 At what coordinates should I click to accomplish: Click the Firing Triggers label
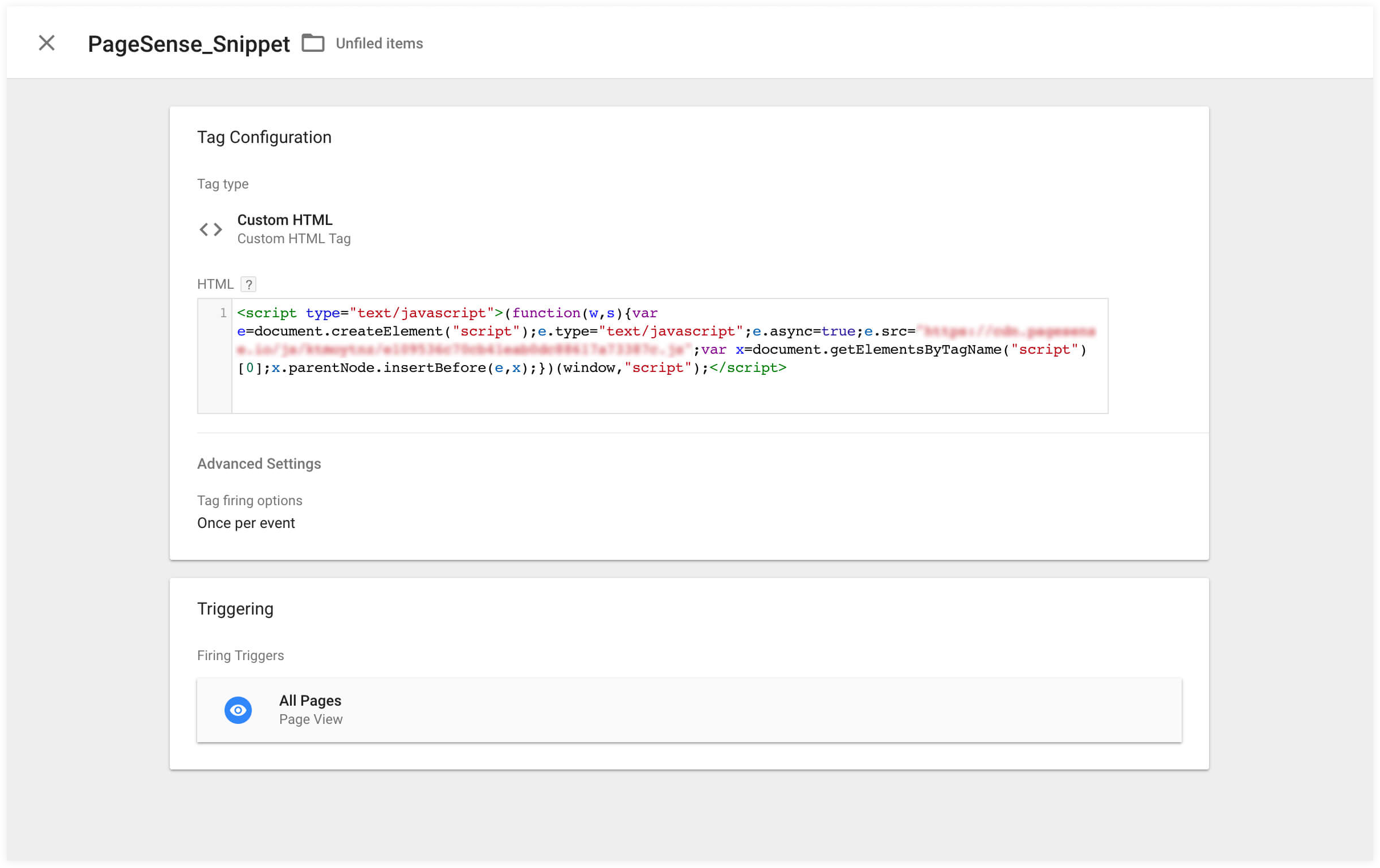[240, 656]
